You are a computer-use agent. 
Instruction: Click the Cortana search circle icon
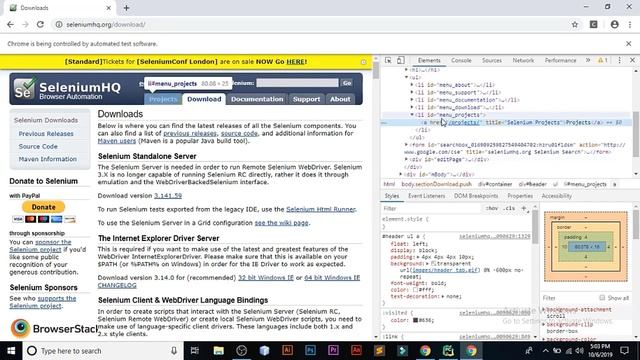[32, 351]
